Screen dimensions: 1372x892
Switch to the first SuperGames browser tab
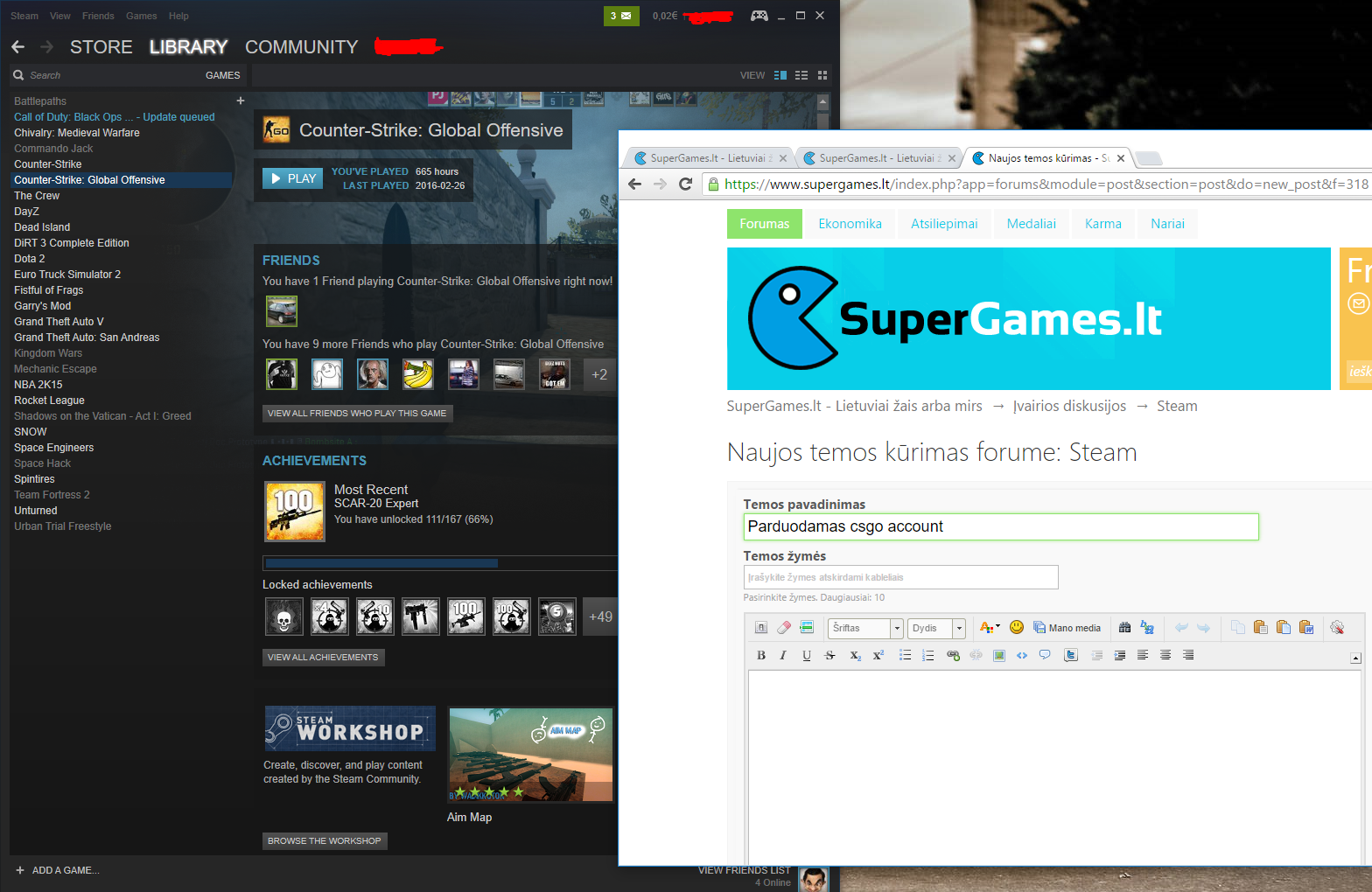(x=709, y=158)
